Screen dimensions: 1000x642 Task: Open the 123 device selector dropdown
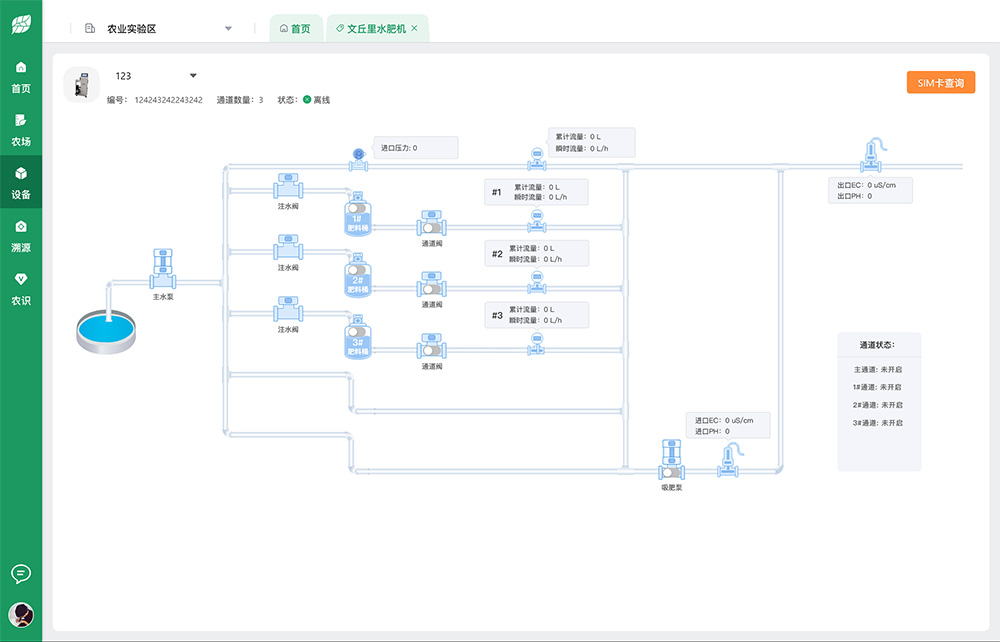(193, 76)
